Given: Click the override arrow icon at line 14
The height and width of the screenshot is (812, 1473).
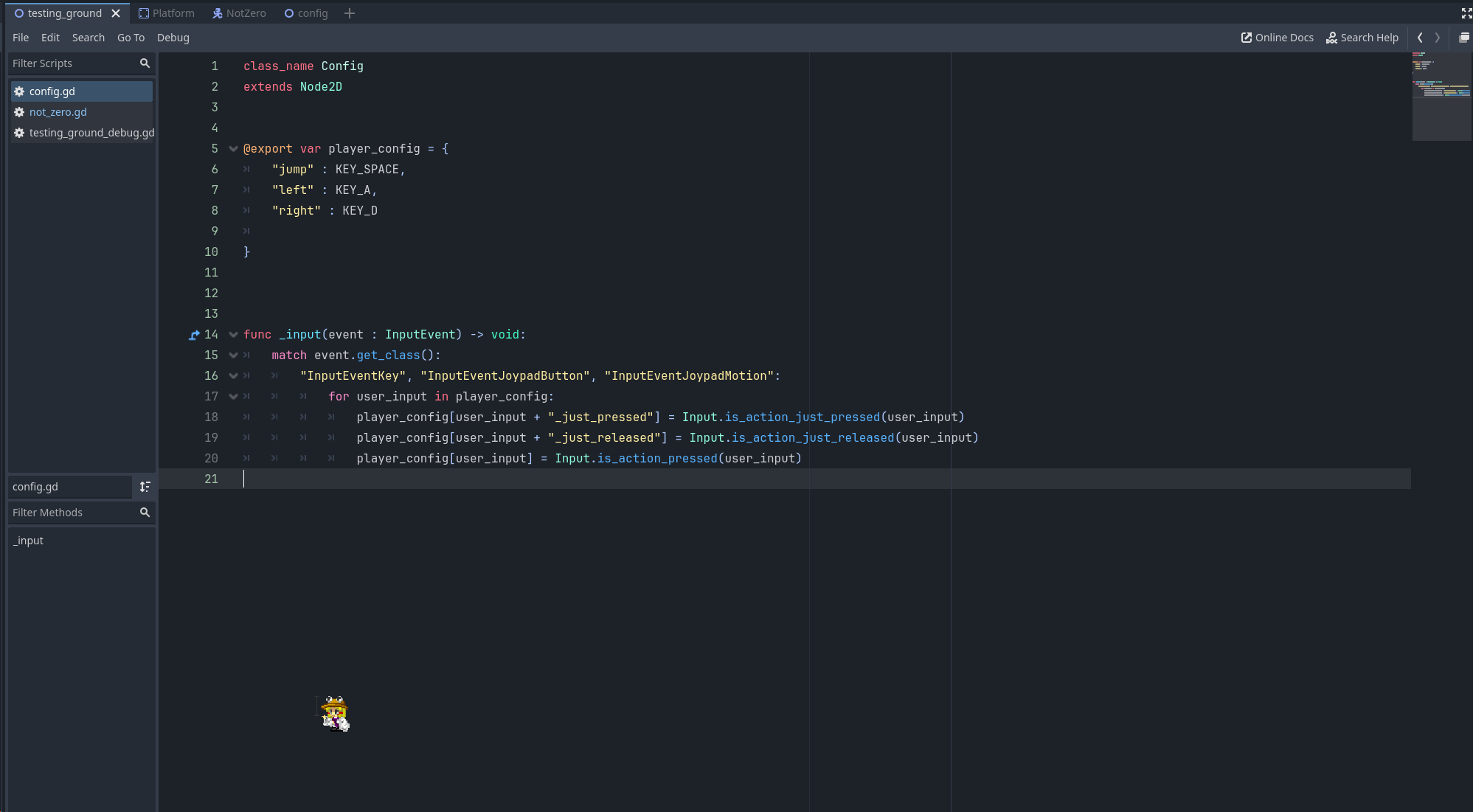Looking at the screenshot, I should 194,335.
